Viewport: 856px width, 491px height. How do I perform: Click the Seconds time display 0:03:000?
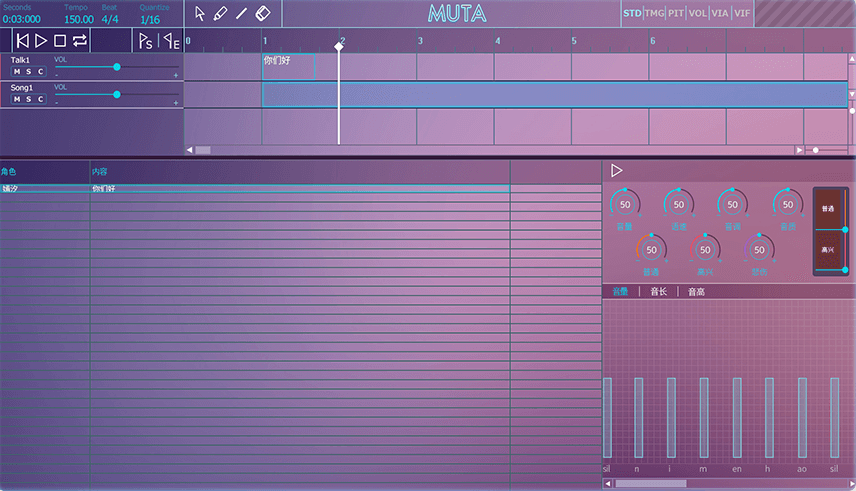[x=21, y=19]
